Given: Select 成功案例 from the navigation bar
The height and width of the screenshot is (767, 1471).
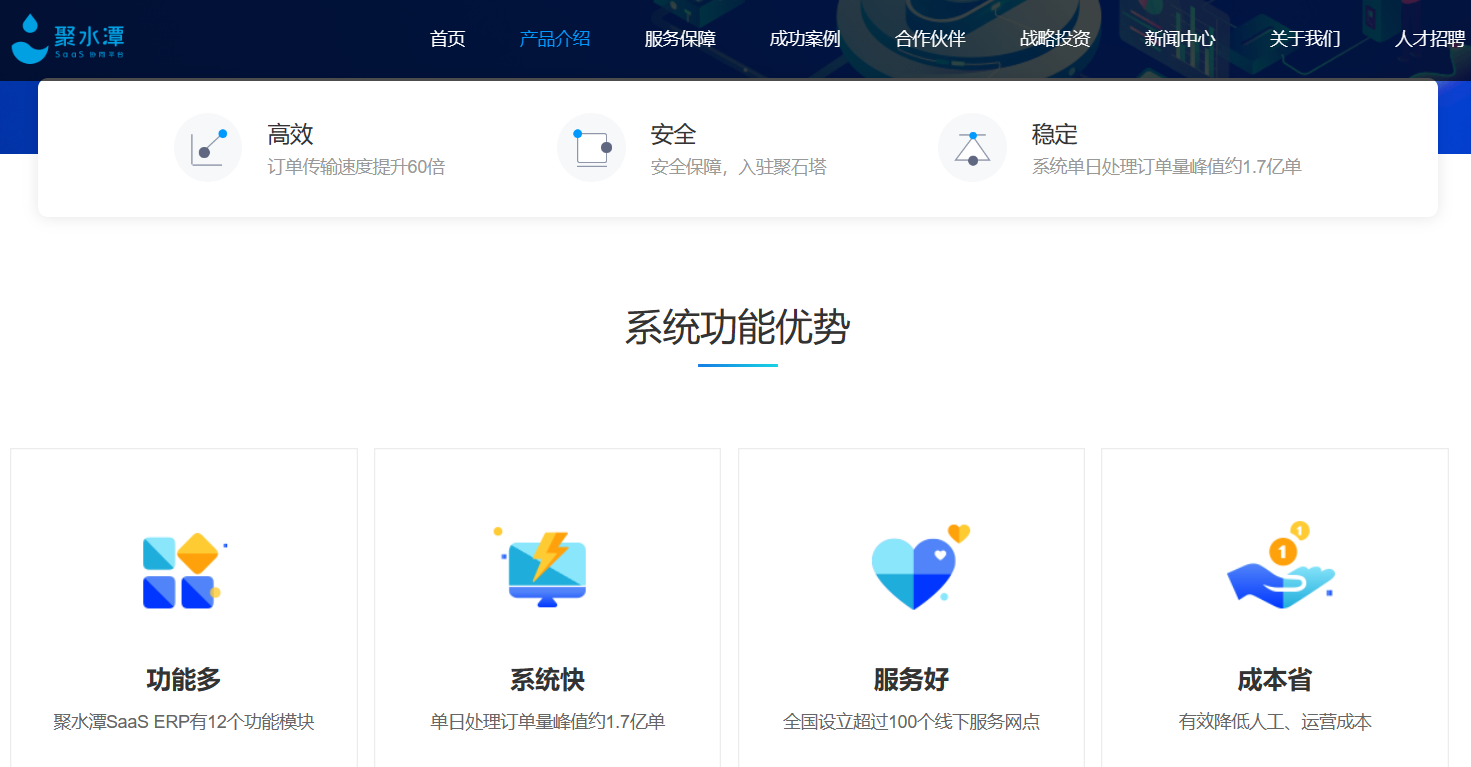Looking at the screenshot, I should coord(805,39).
